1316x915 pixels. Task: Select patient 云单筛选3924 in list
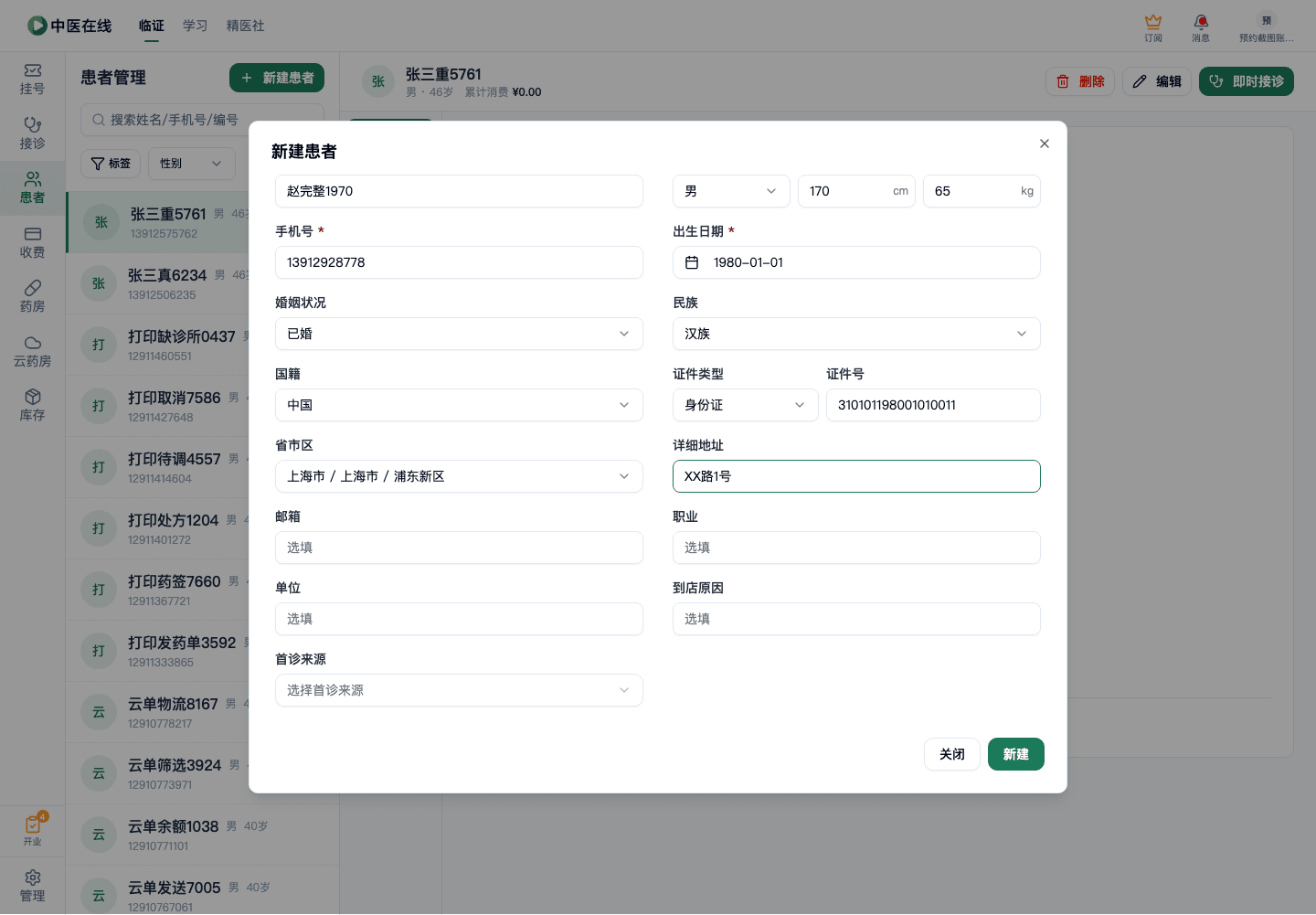tap(157, 773)
